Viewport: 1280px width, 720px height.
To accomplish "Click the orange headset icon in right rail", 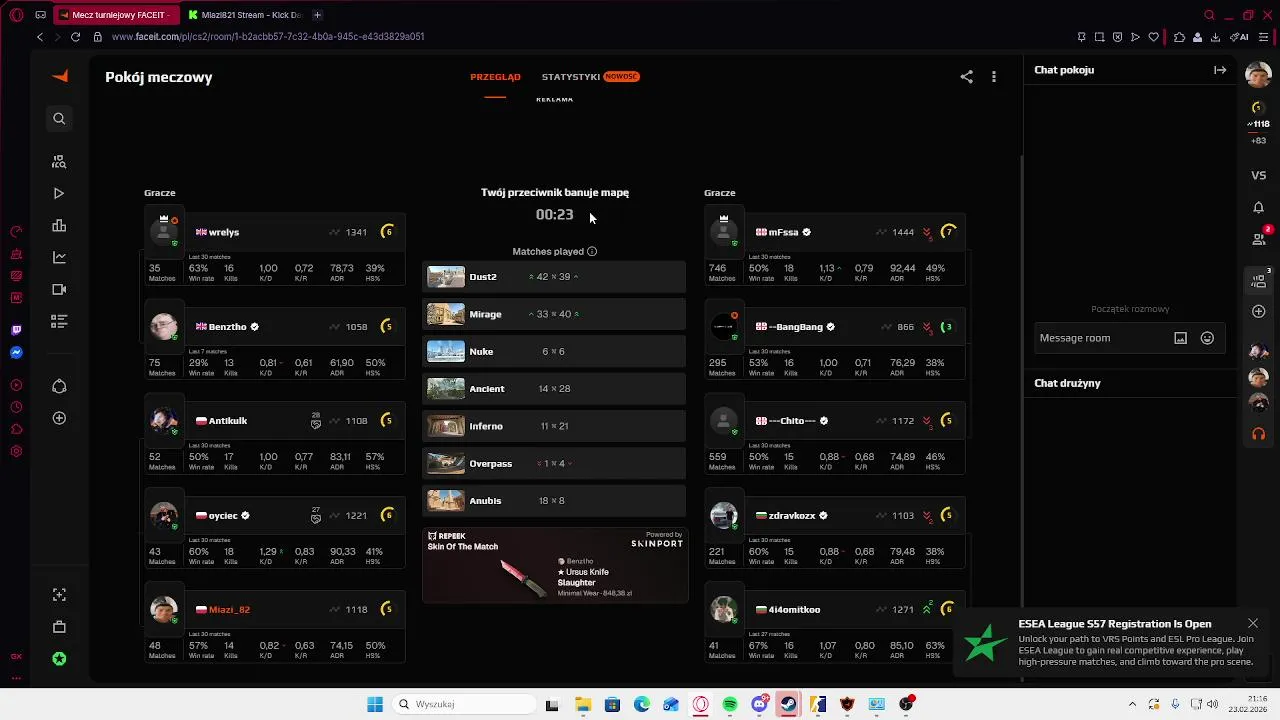I will pos(1259,434).
